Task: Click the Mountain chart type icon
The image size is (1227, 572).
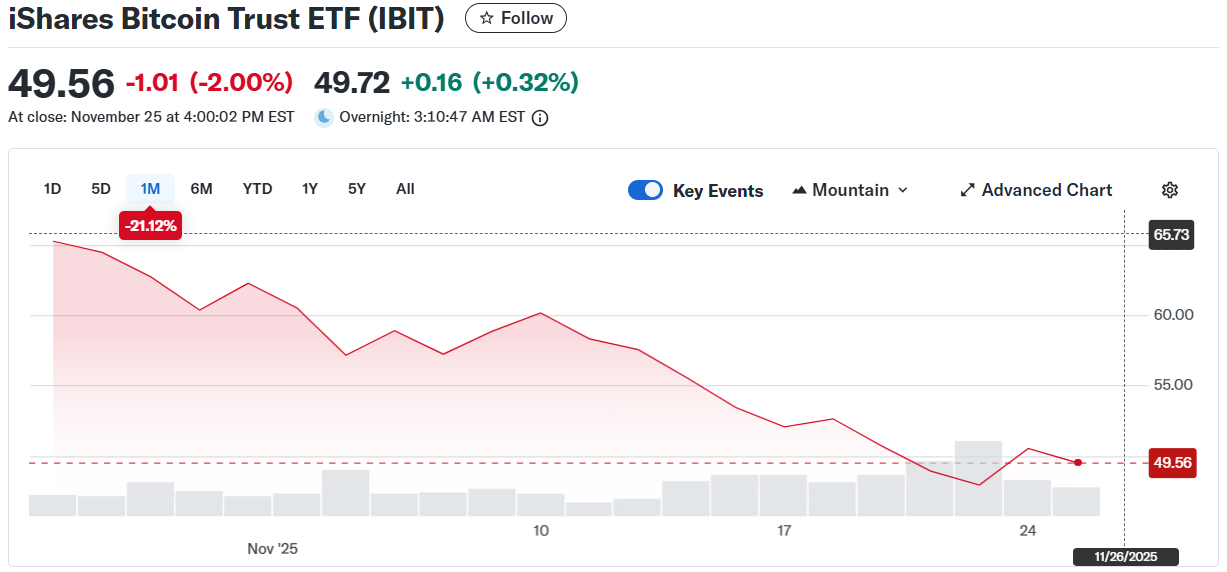Action: pyautogui.click(x=799, y=190)
